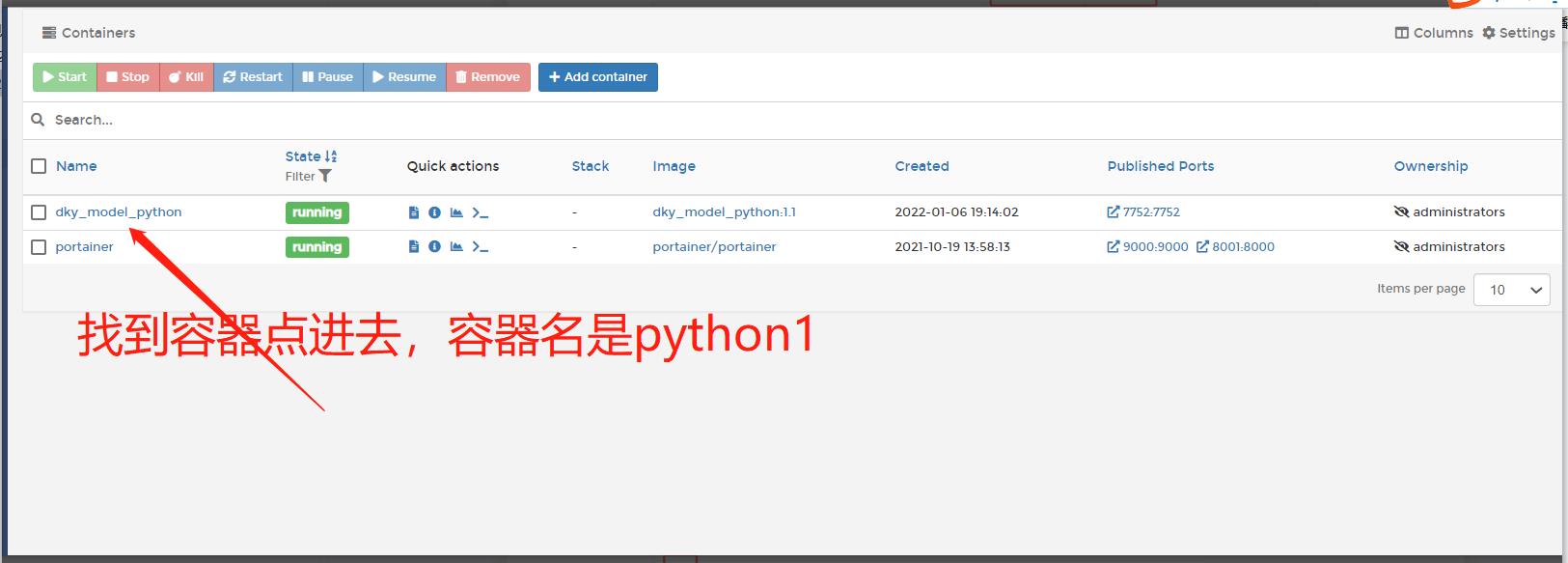Sort by Name column header

(x=76, y=166)
